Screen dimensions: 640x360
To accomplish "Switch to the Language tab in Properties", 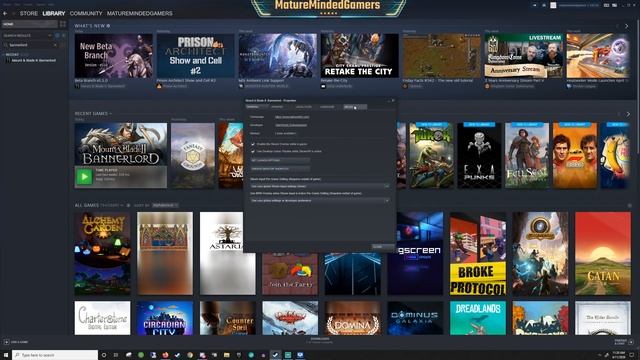I will 327,107.
